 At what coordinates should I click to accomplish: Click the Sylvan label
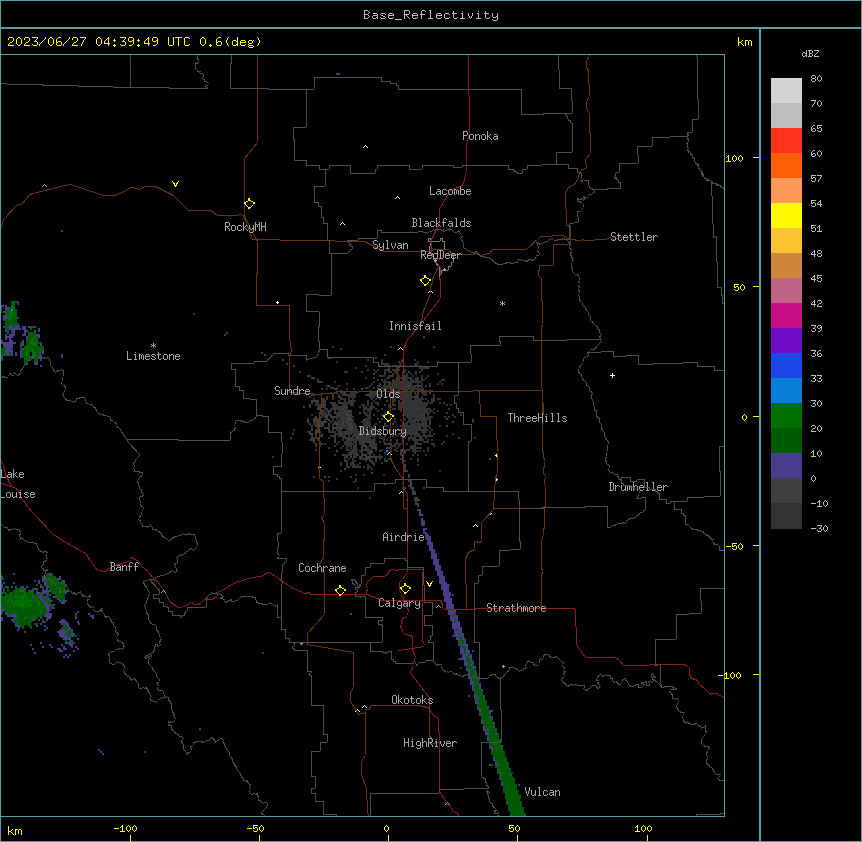click(390, 245)
